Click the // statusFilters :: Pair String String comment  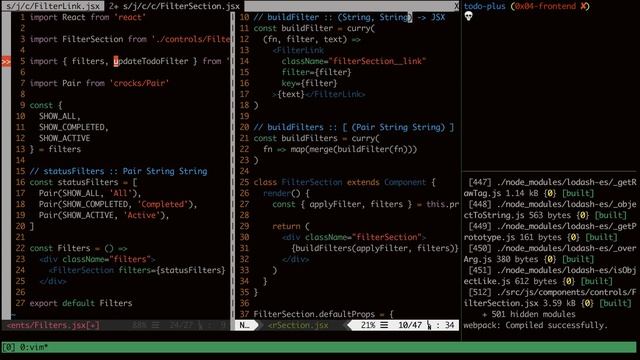click(118, 171)
